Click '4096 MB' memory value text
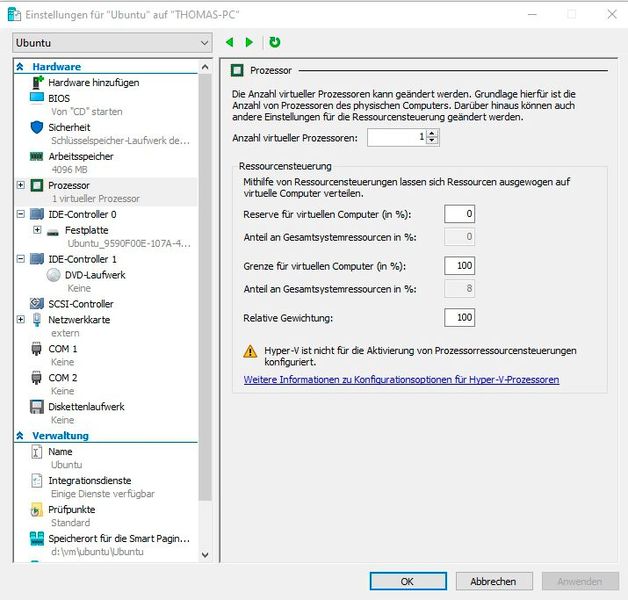Image resolution: width=628 pixels, height=600 pixels. 69,170
